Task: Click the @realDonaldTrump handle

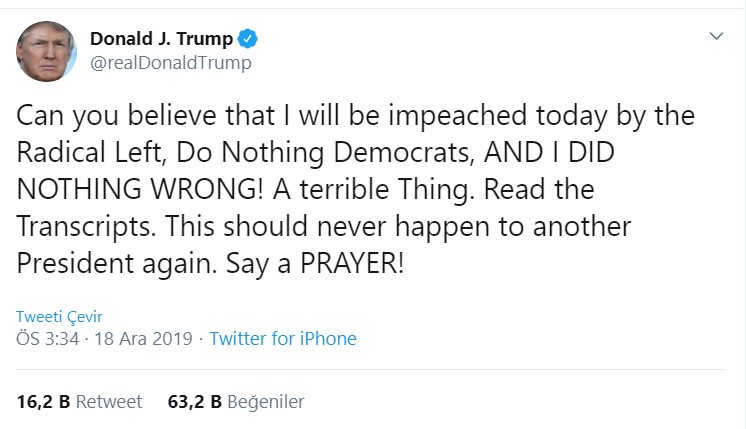Action: tap(170, 63)
